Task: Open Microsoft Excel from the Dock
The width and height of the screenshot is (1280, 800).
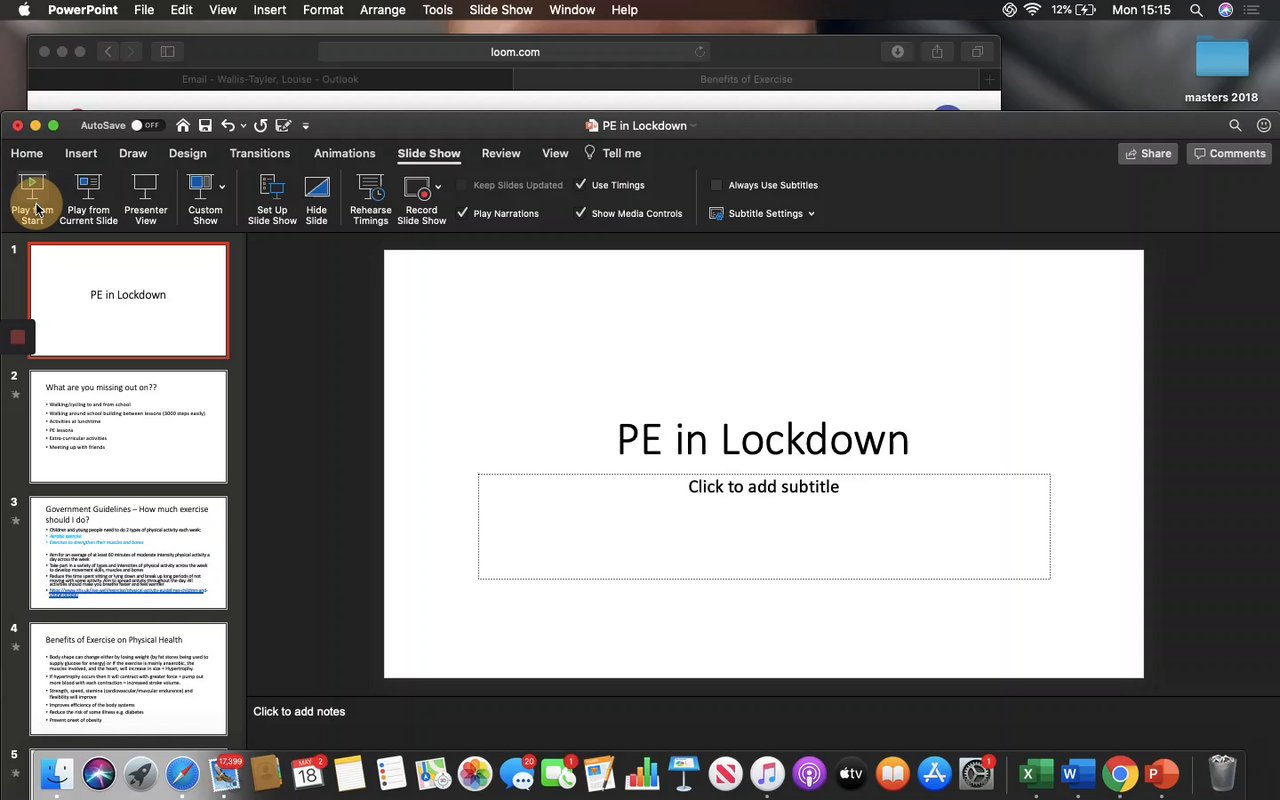Action: pyautogui.click(x=1036, y=773)
